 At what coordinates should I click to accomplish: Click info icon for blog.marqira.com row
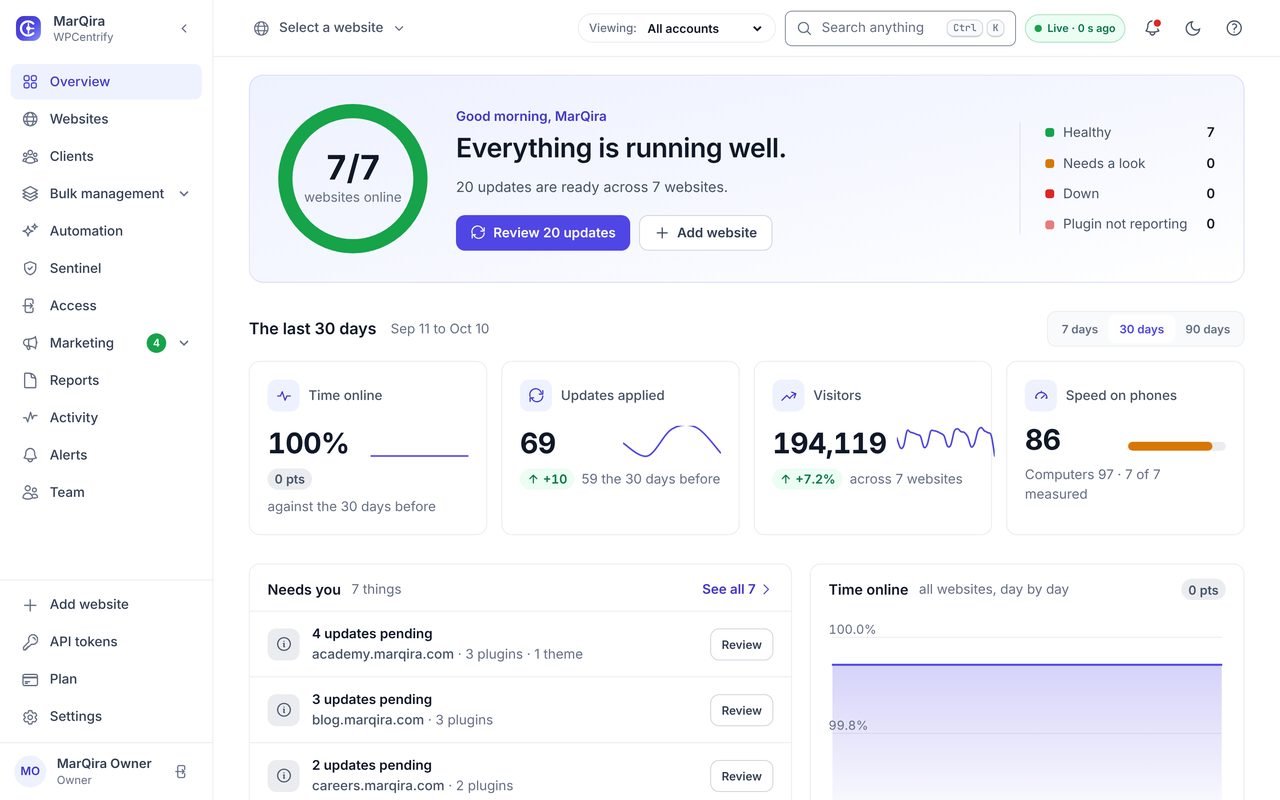(x=284, y=710)
